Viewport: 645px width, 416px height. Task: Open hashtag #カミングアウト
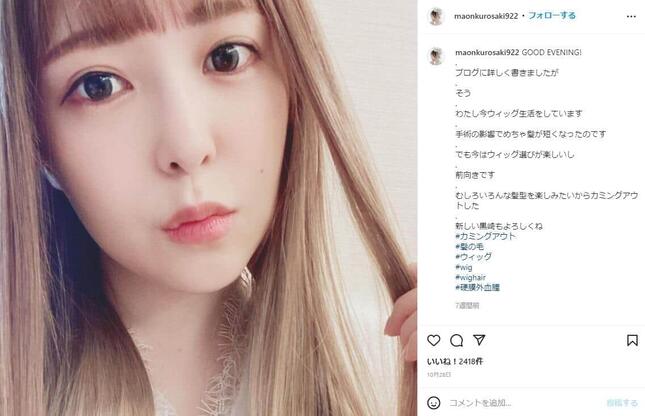pyautogui.click(x=485, y=236)
